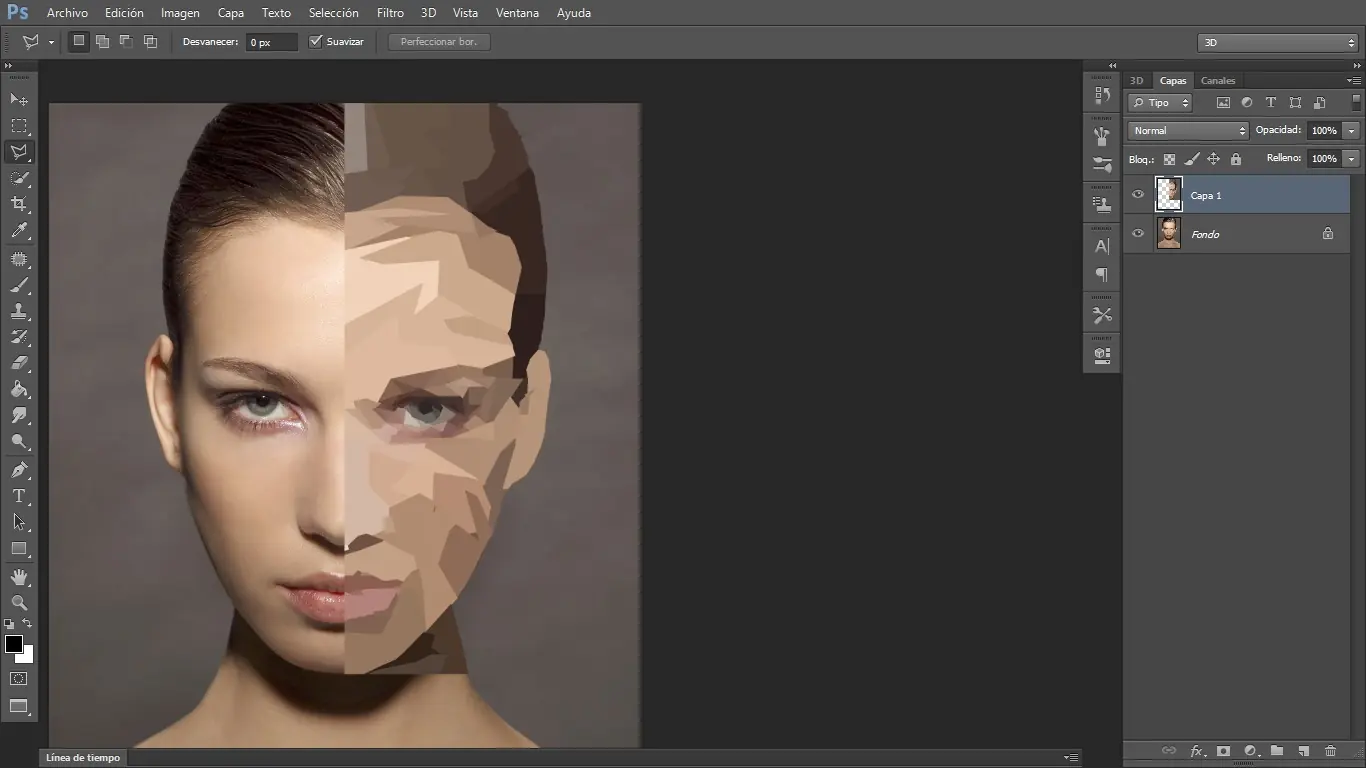Click the Perfeccionar borde button
Viewport: 1366px width, 768px height.
[x=439, y=42]
